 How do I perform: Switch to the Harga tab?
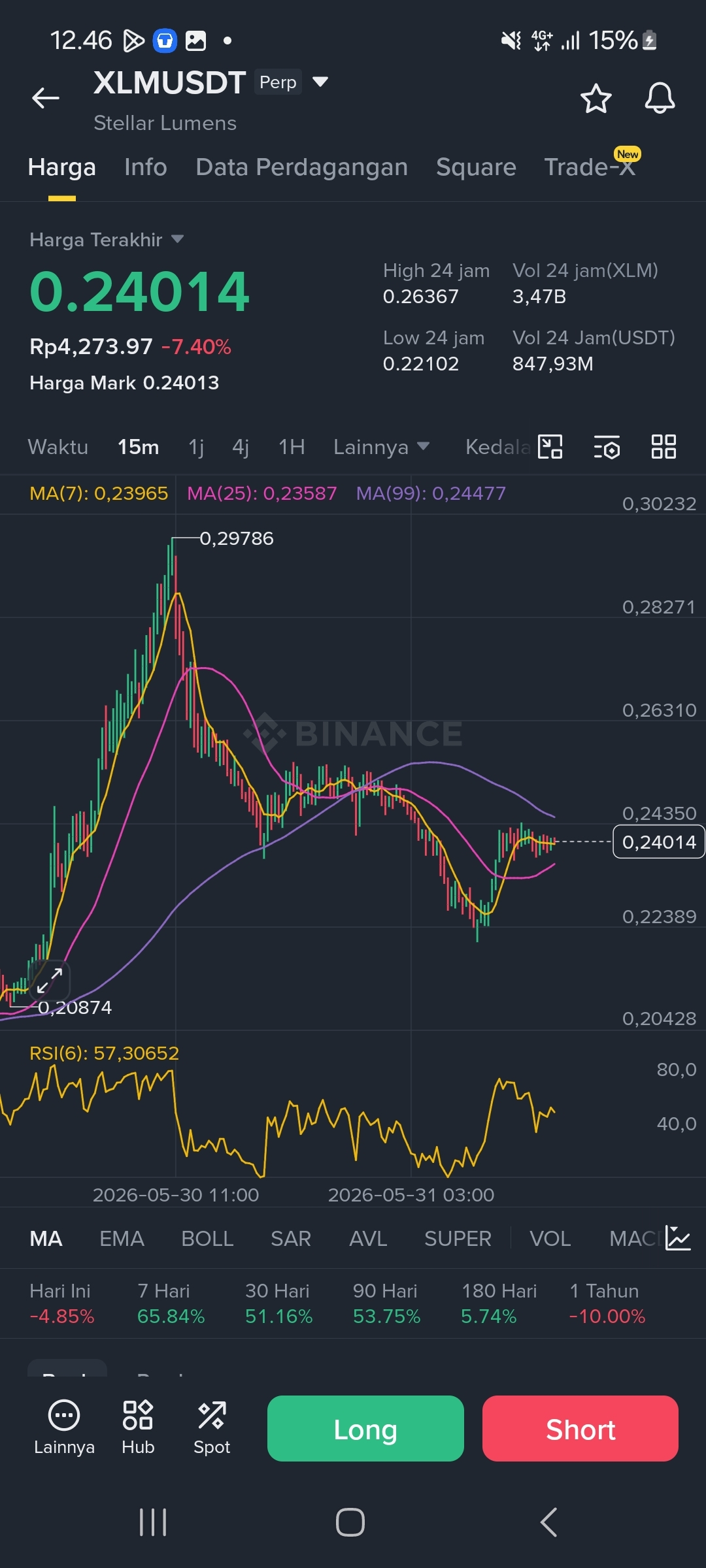62,167
